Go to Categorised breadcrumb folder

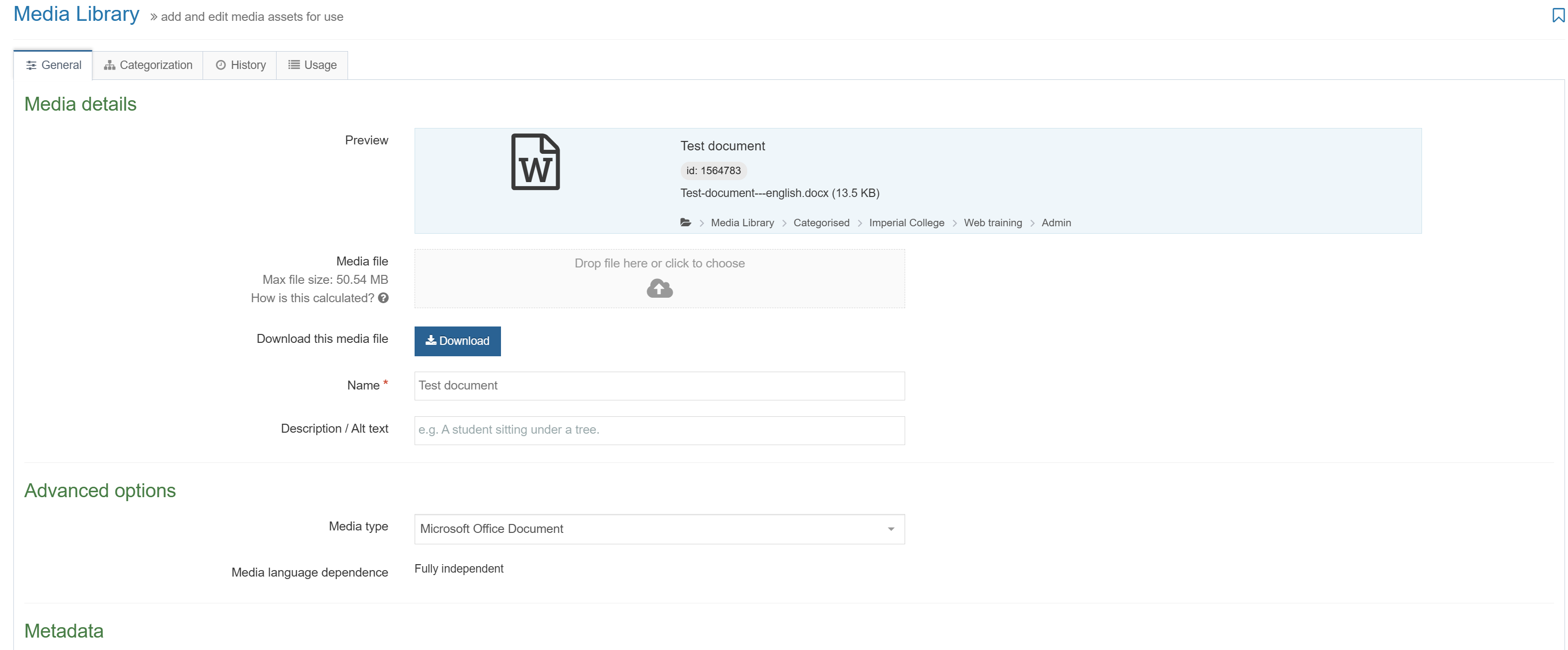(821, 223)
